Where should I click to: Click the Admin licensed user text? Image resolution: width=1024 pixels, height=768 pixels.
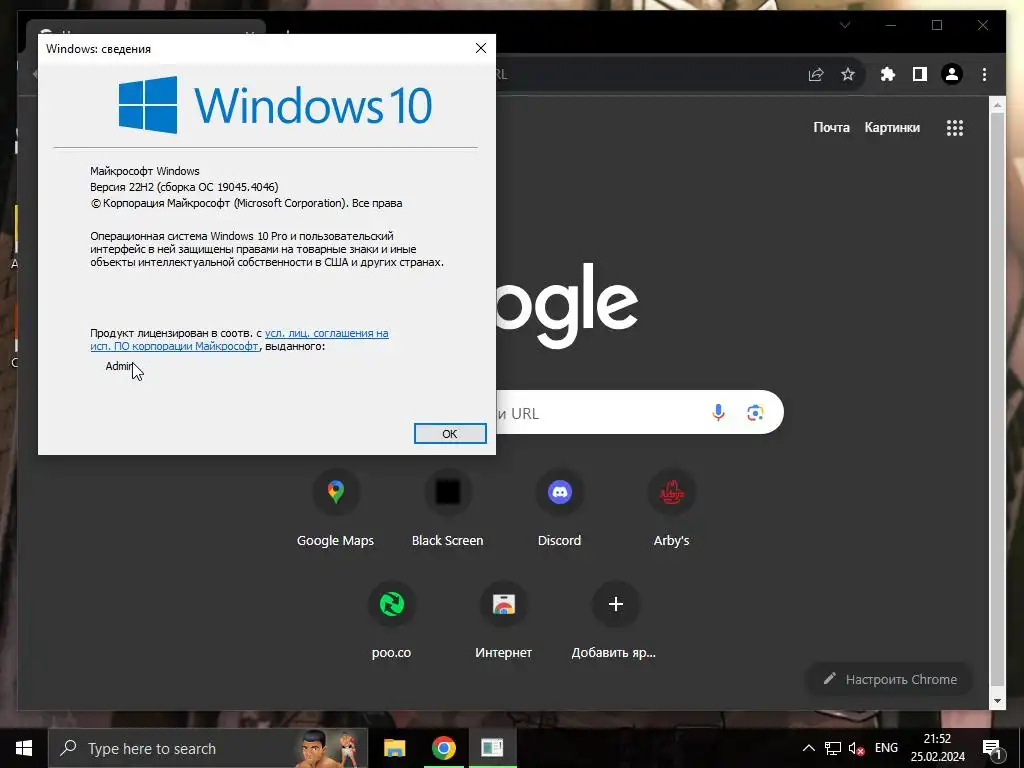coord(120,366)
